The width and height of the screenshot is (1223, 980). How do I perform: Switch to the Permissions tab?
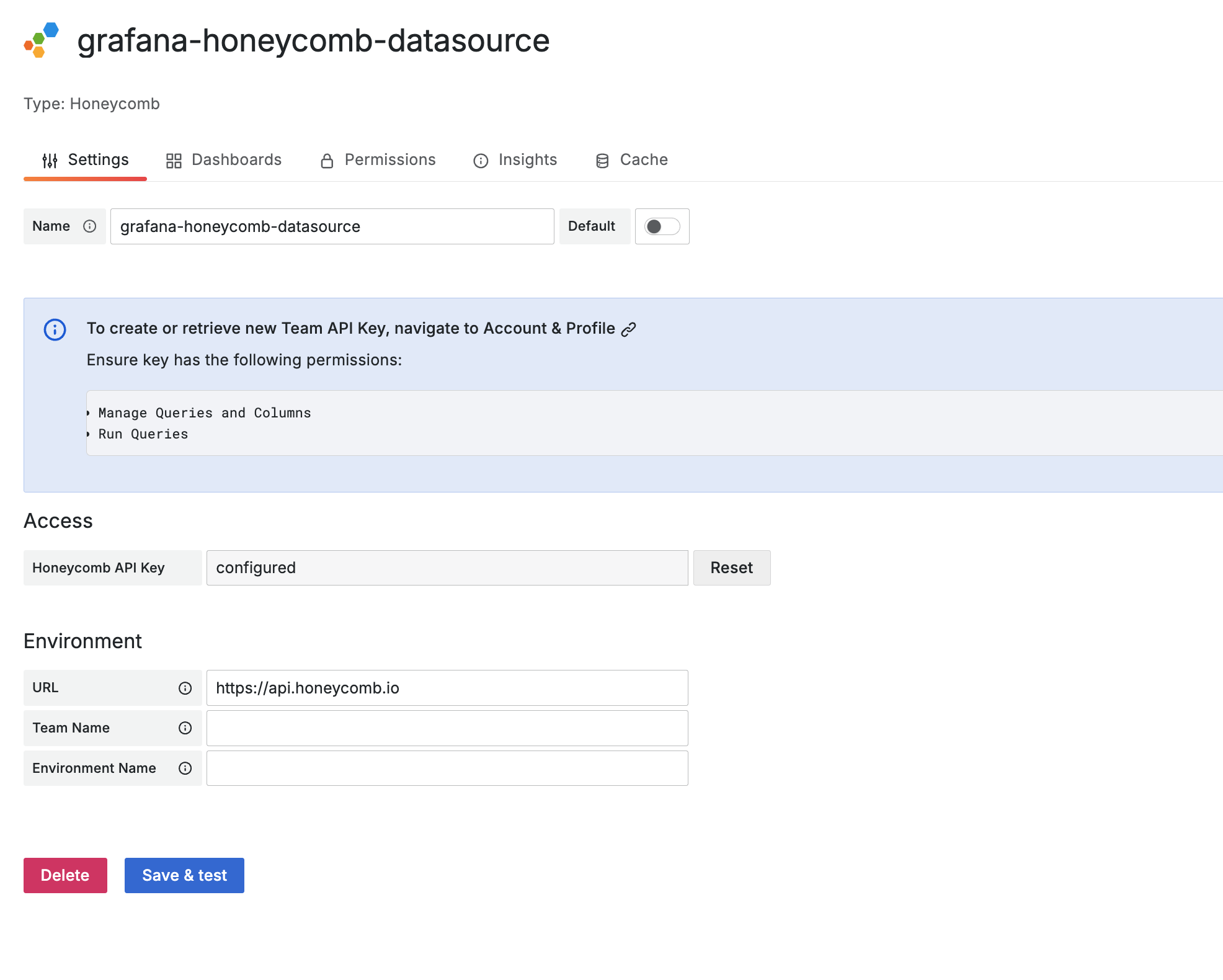[378, 160]
